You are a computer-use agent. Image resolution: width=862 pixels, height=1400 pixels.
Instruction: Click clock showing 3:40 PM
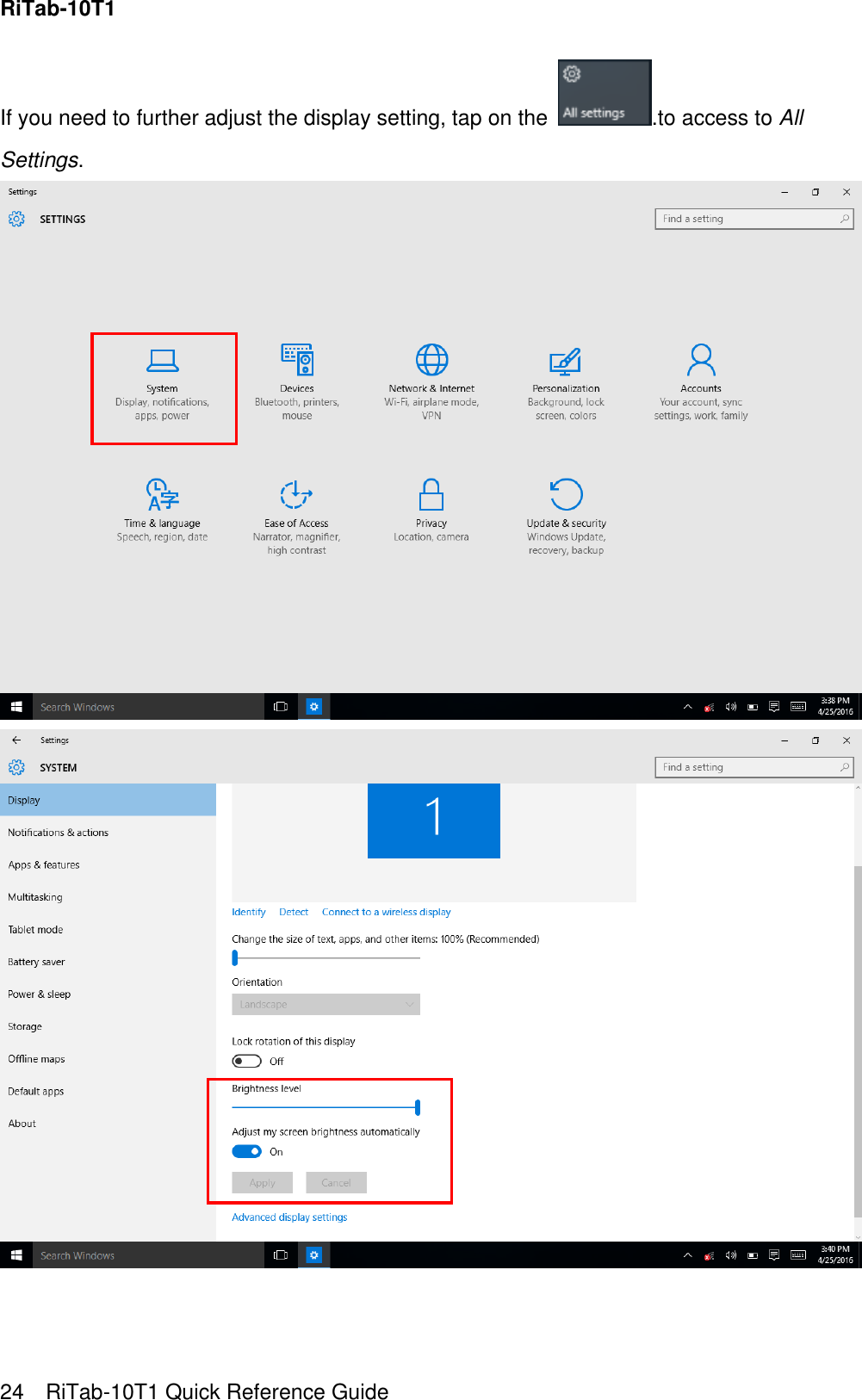(835, 1254)
